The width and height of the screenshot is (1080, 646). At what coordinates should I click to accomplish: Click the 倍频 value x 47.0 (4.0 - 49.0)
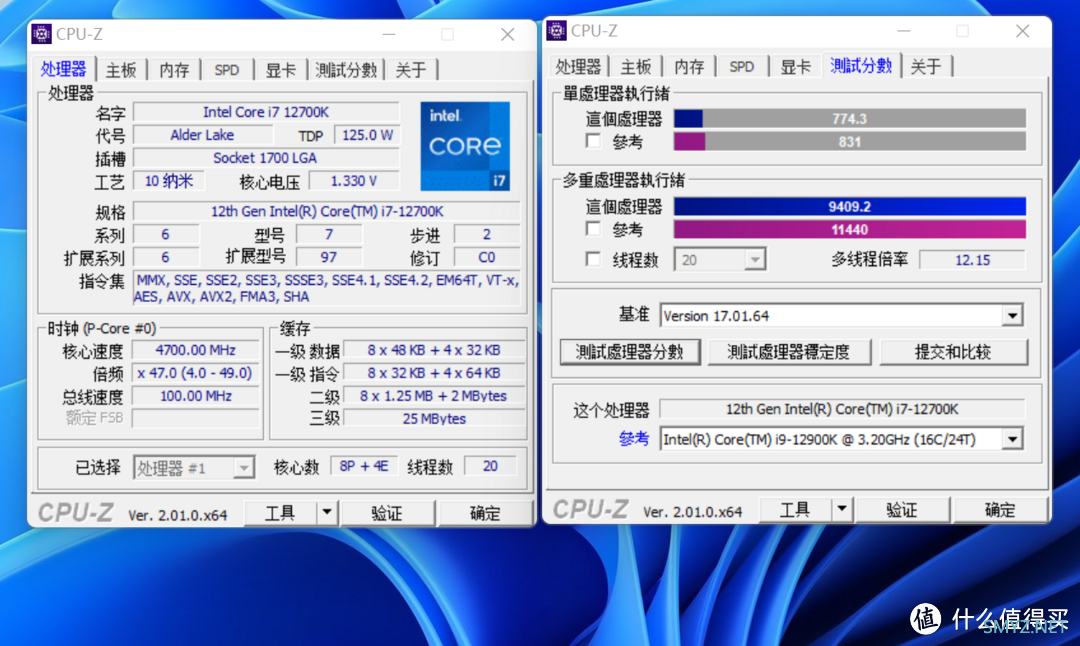tap(196, 373)
